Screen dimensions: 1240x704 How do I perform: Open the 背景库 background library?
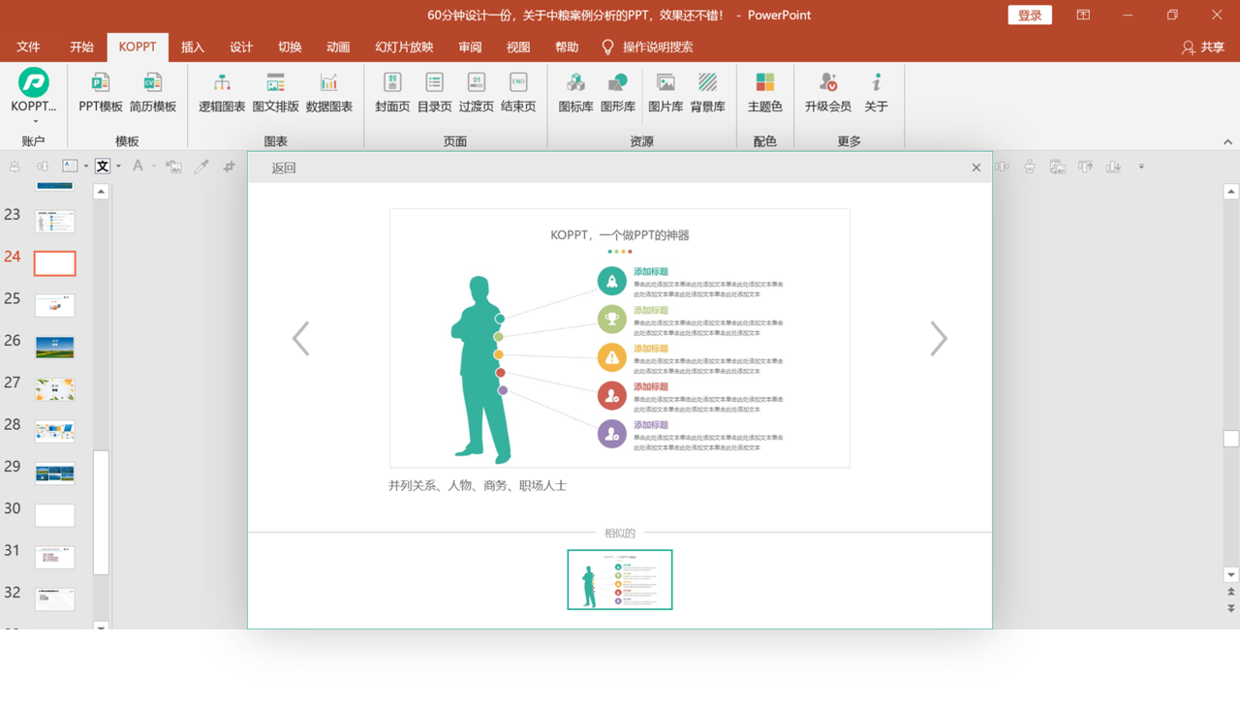point(707,92)
